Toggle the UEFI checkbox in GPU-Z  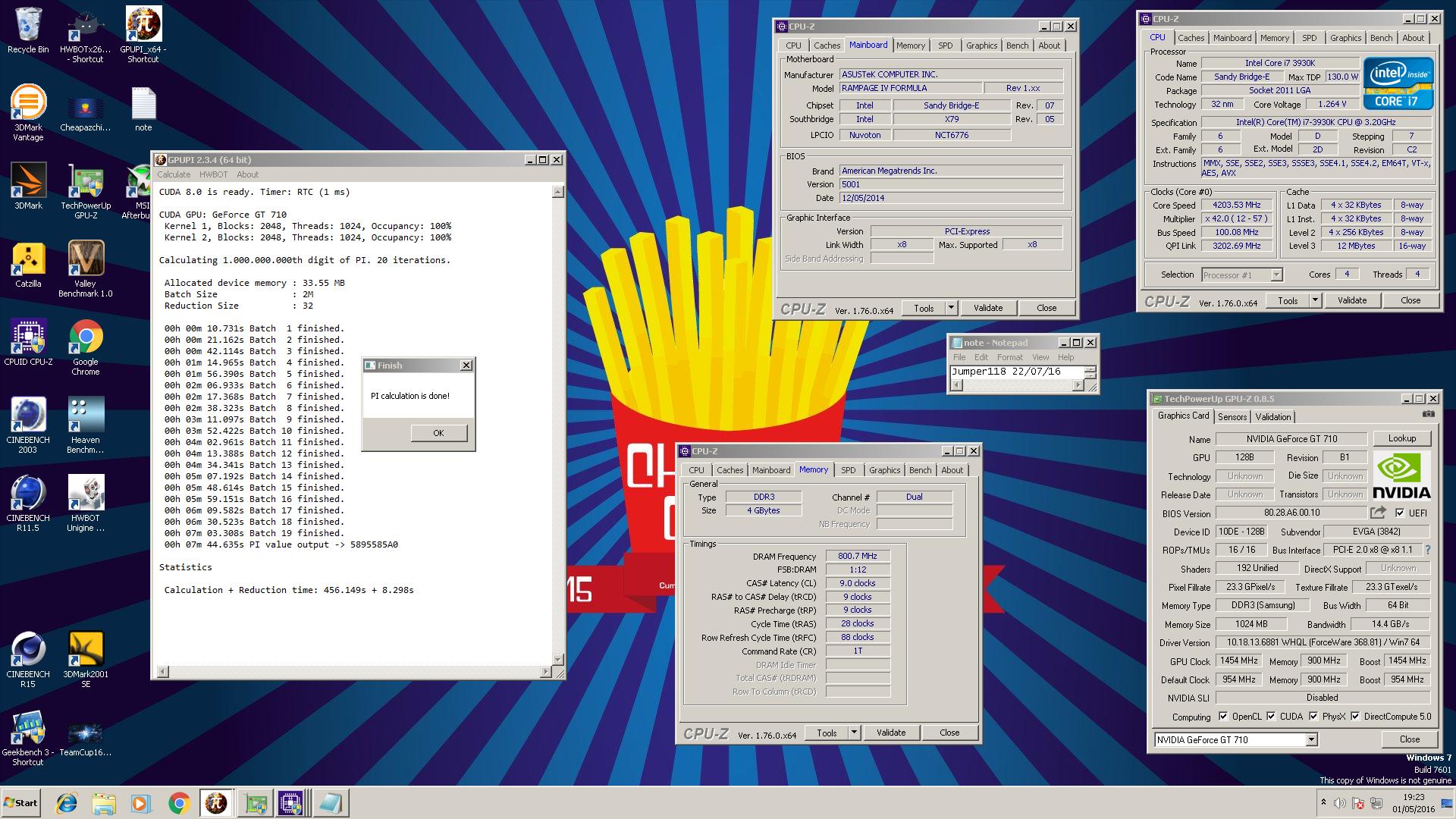pos(1400,513)
